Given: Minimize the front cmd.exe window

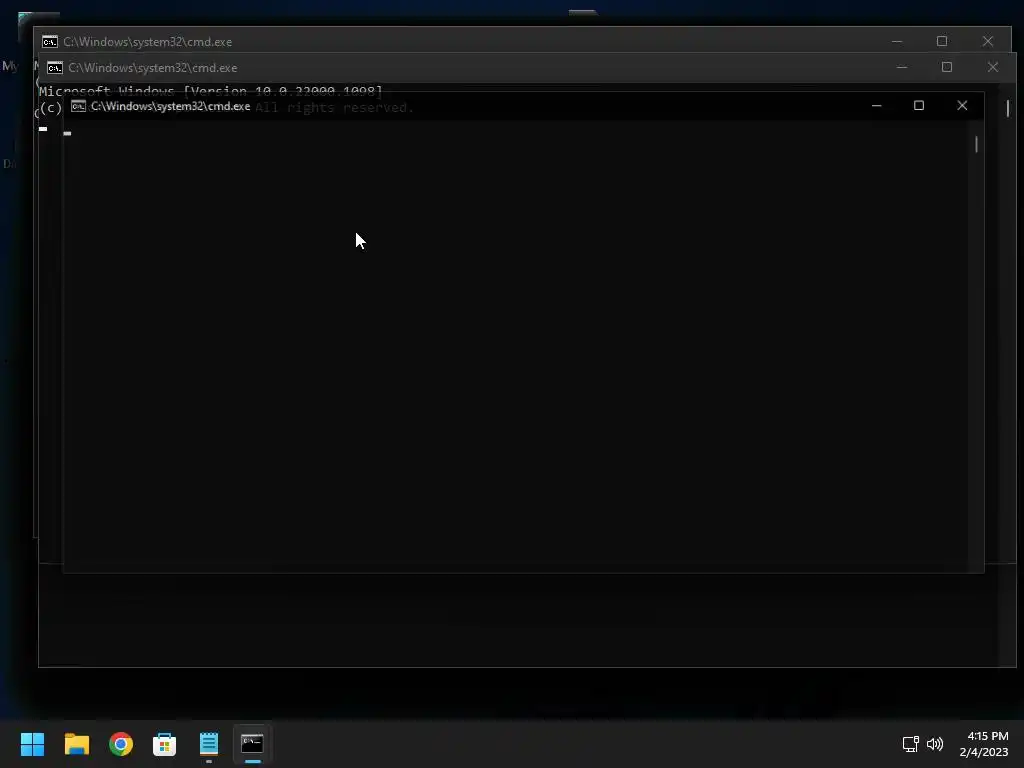Looking at the screenshot, I should click(x=876, y=105).
